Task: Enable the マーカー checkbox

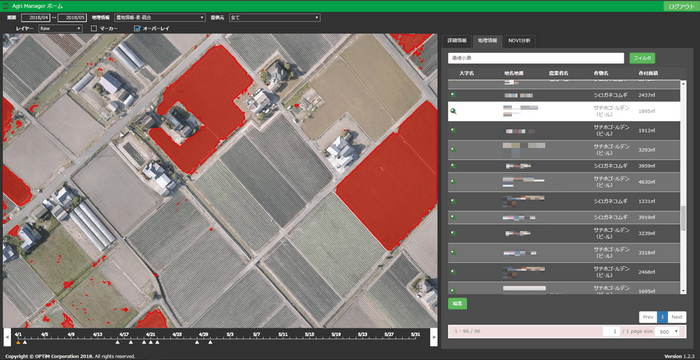Action: [x=94, y=28]
